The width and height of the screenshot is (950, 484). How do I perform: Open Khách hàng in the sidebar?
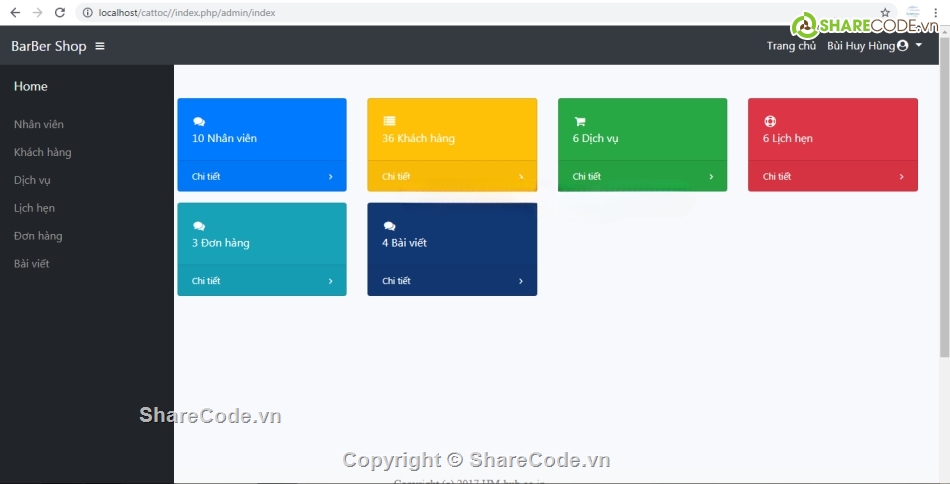tap(42, 152)
